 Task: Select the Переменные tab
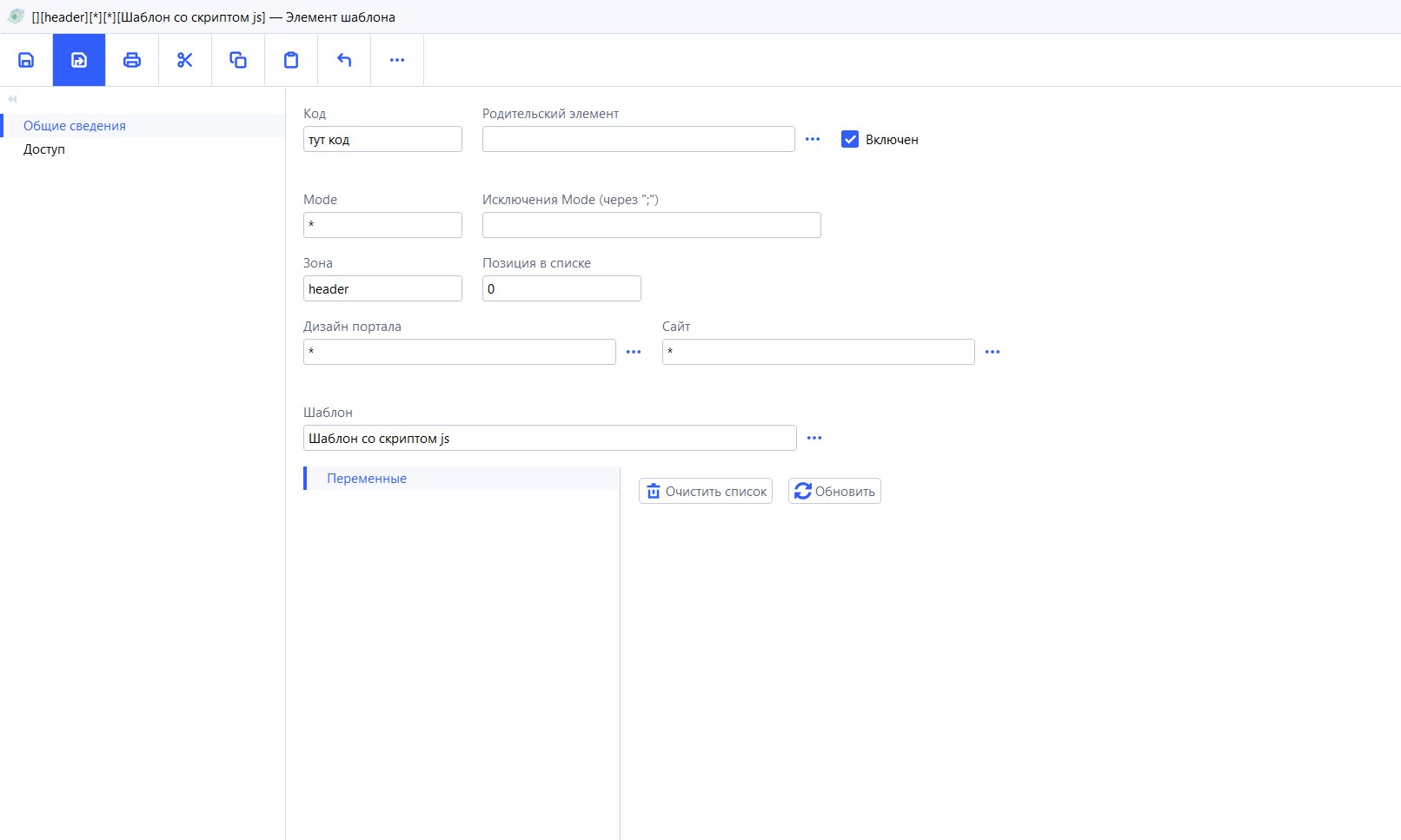pyautogui.click(x=367, y=479)
